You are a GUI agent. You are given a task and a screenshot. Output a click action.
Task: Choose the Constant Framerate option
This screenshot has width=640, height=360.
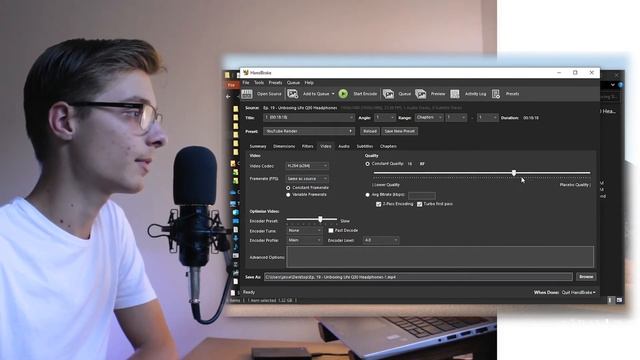click(288, 188)
